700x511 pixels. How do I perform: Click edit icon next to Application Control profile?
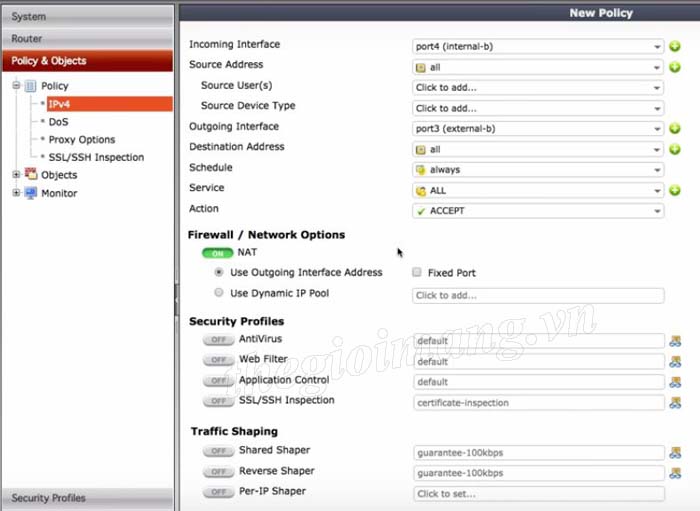[x=675, y=382]
